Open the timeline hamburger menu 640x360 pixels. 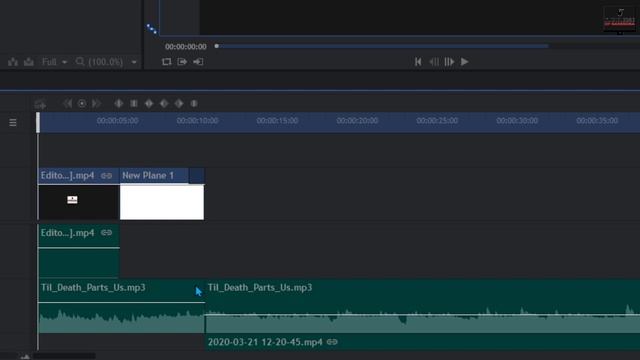click(x=13, y=122)
